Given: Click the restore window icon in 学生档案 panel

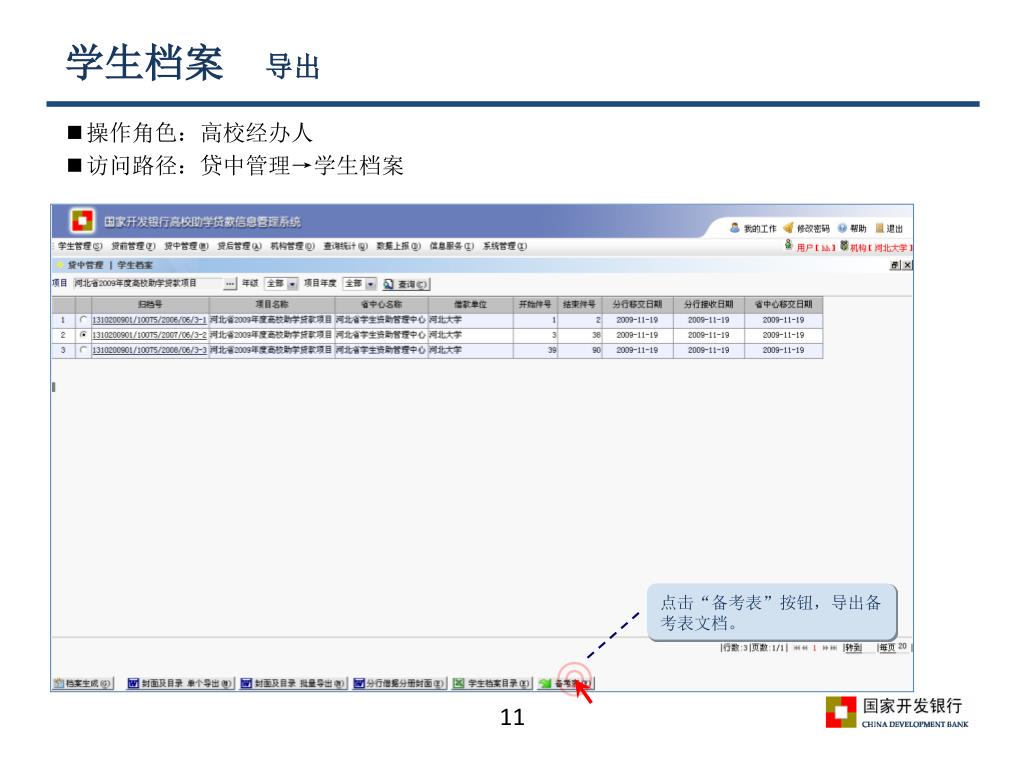Looking at the screenshot, I should 895,265.
